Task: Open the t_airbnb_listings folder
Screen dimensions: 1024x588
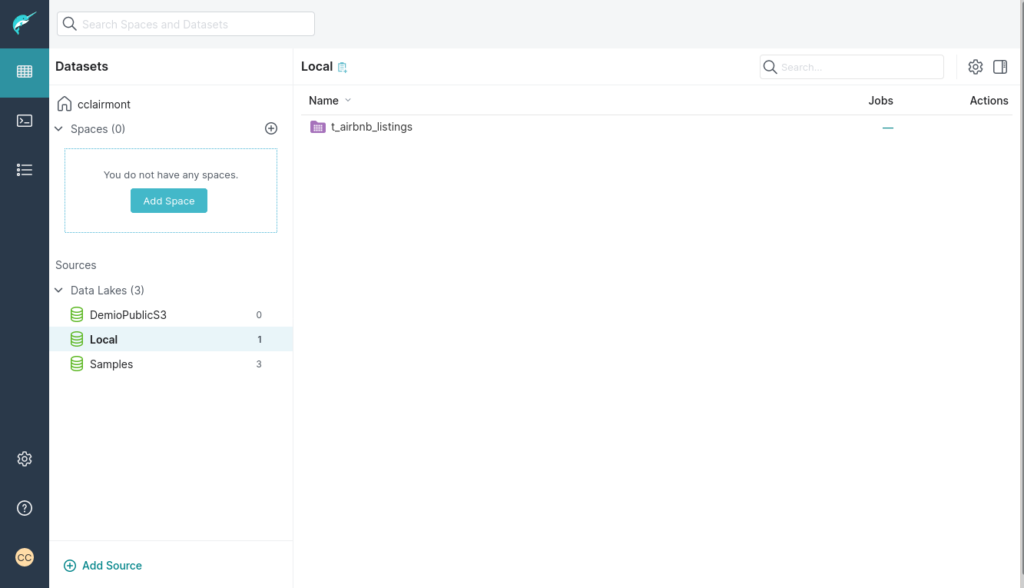Action: point(371,127)
